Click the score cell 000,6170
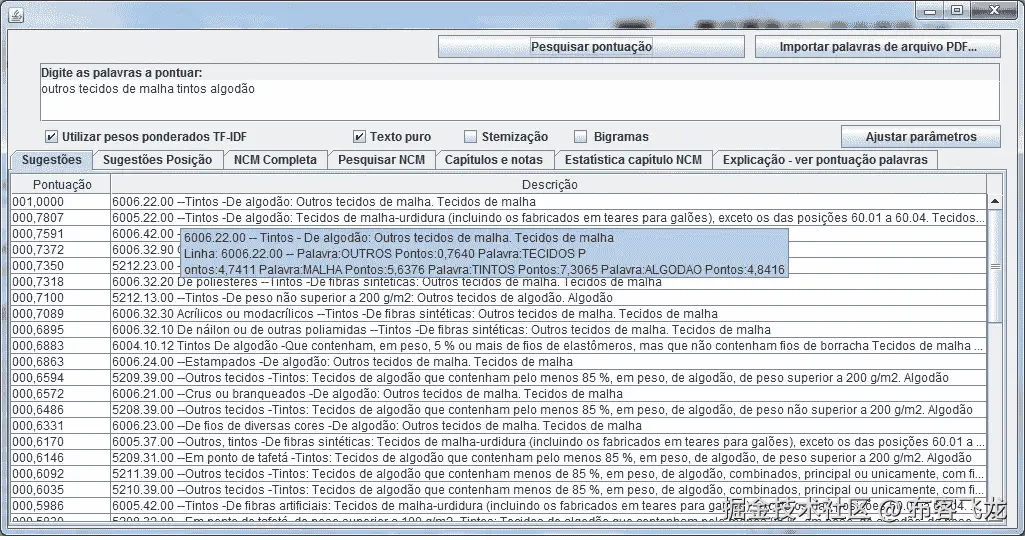Screen dimensions: 1025x540 pos(61,442)
